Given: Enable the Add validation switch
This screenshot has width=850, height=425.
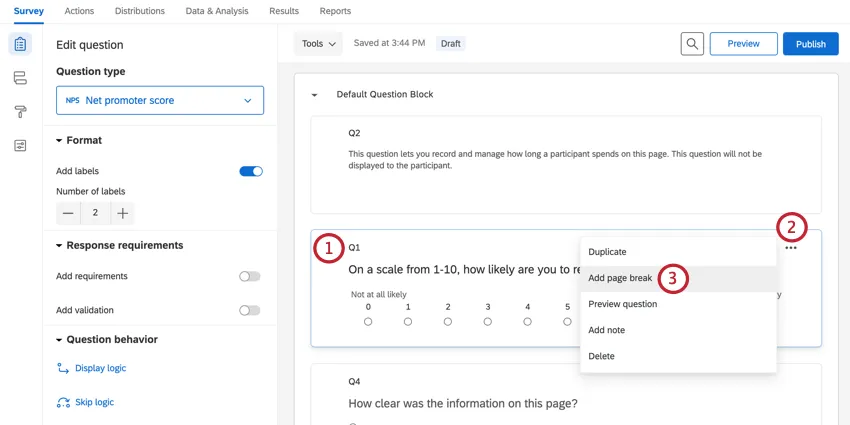Looking at the screenshot, I should coord(250,310).
